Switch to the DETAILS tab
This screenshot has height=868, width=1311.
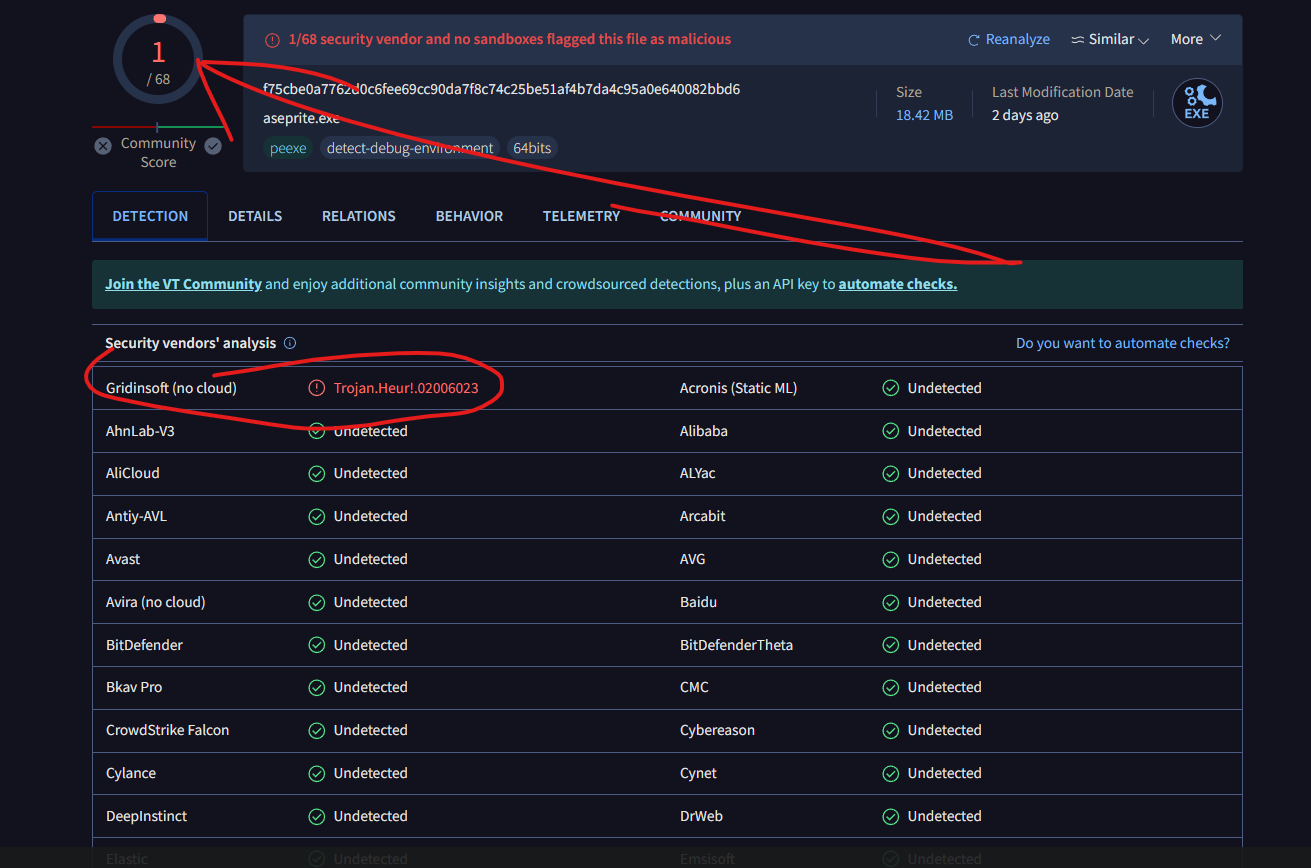click(x=255, y=216)
